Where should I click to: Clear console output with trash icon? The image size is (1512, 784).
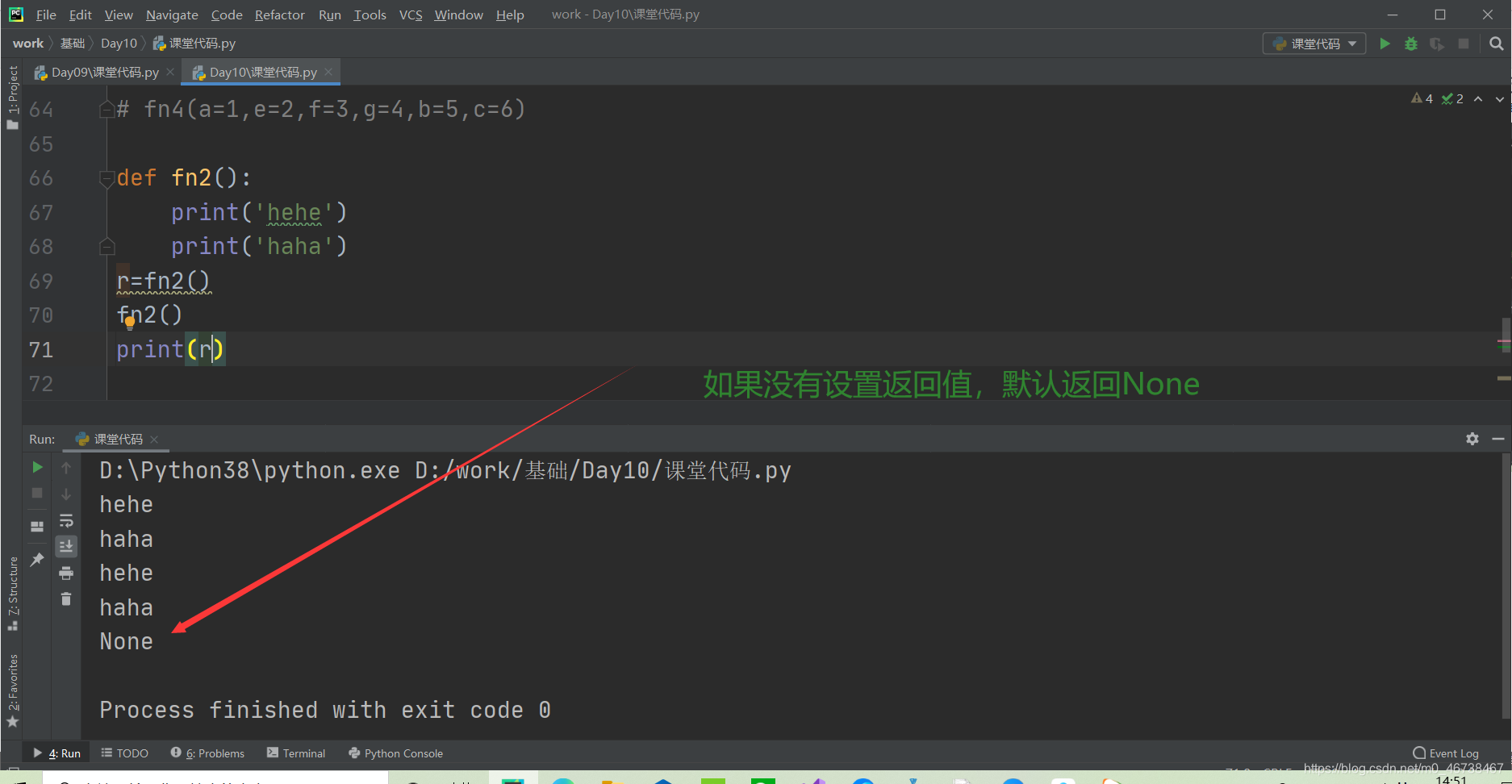coord(66,598)
